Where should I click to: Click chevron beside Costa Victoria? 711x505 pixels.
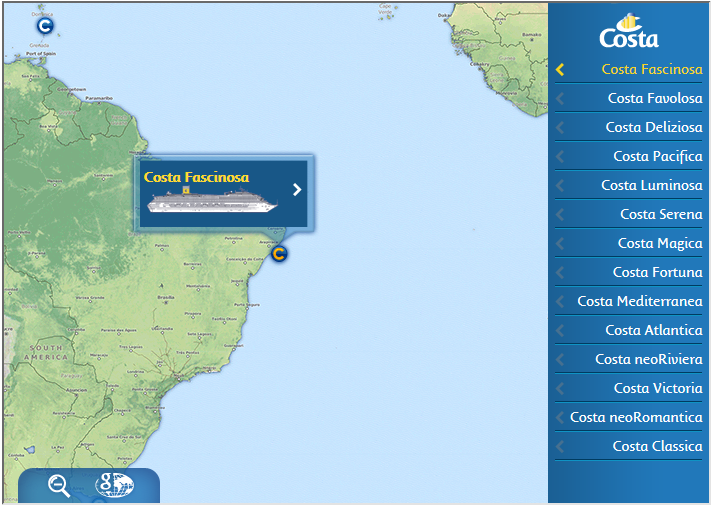[560, 388]
